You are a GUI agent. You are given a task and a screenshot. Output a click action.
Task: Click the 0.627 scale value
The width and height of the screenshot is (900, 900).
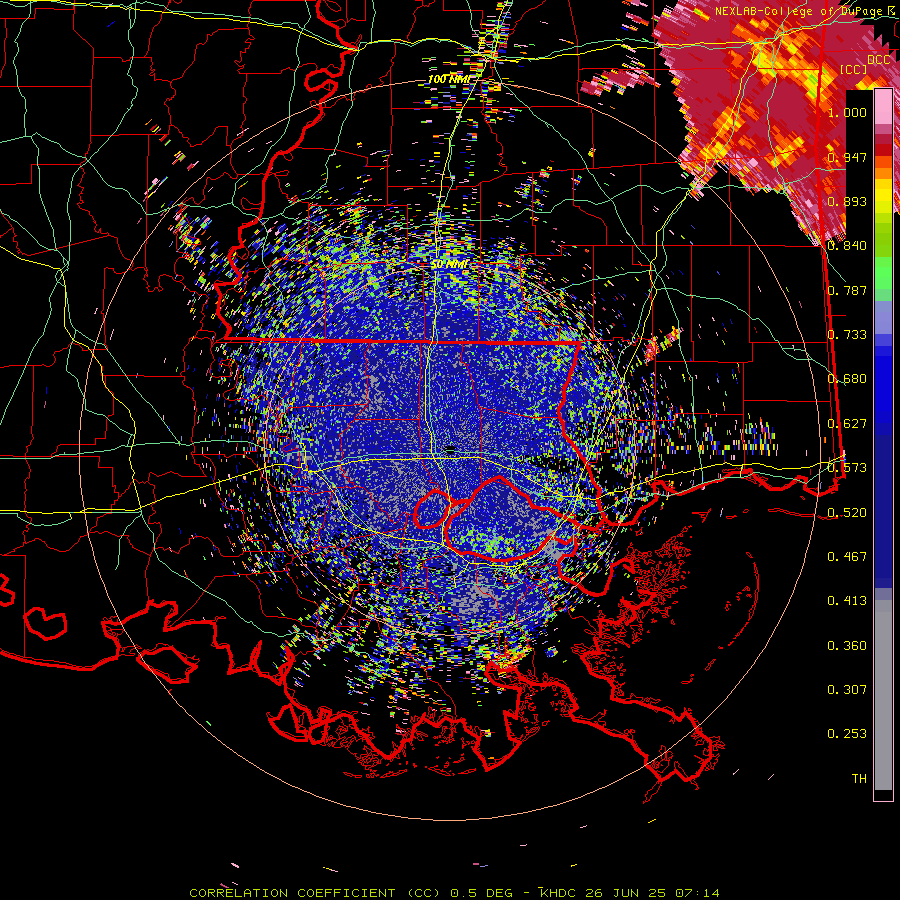coord(847,424)
